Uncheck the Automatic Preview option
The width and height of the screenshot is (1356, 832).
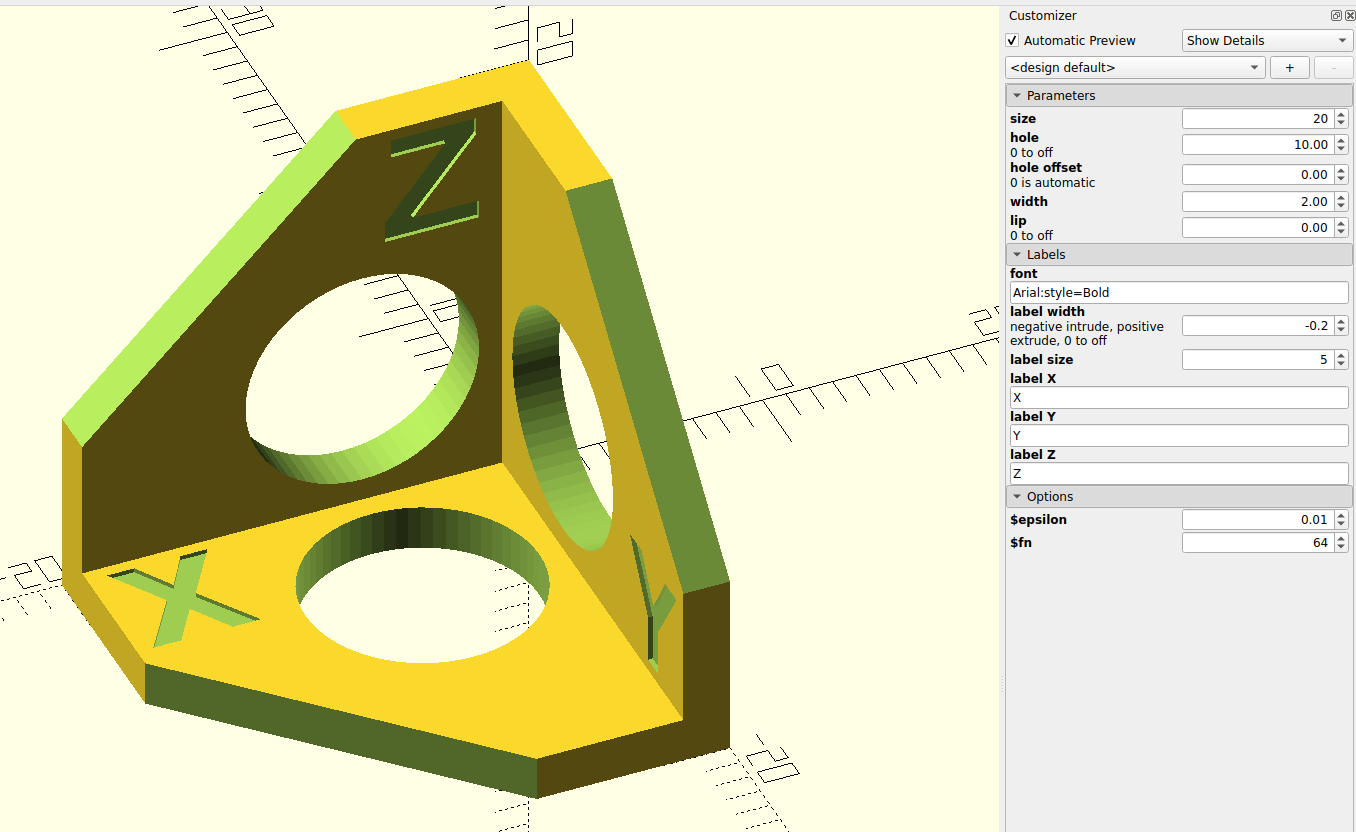coord(1012,40)
